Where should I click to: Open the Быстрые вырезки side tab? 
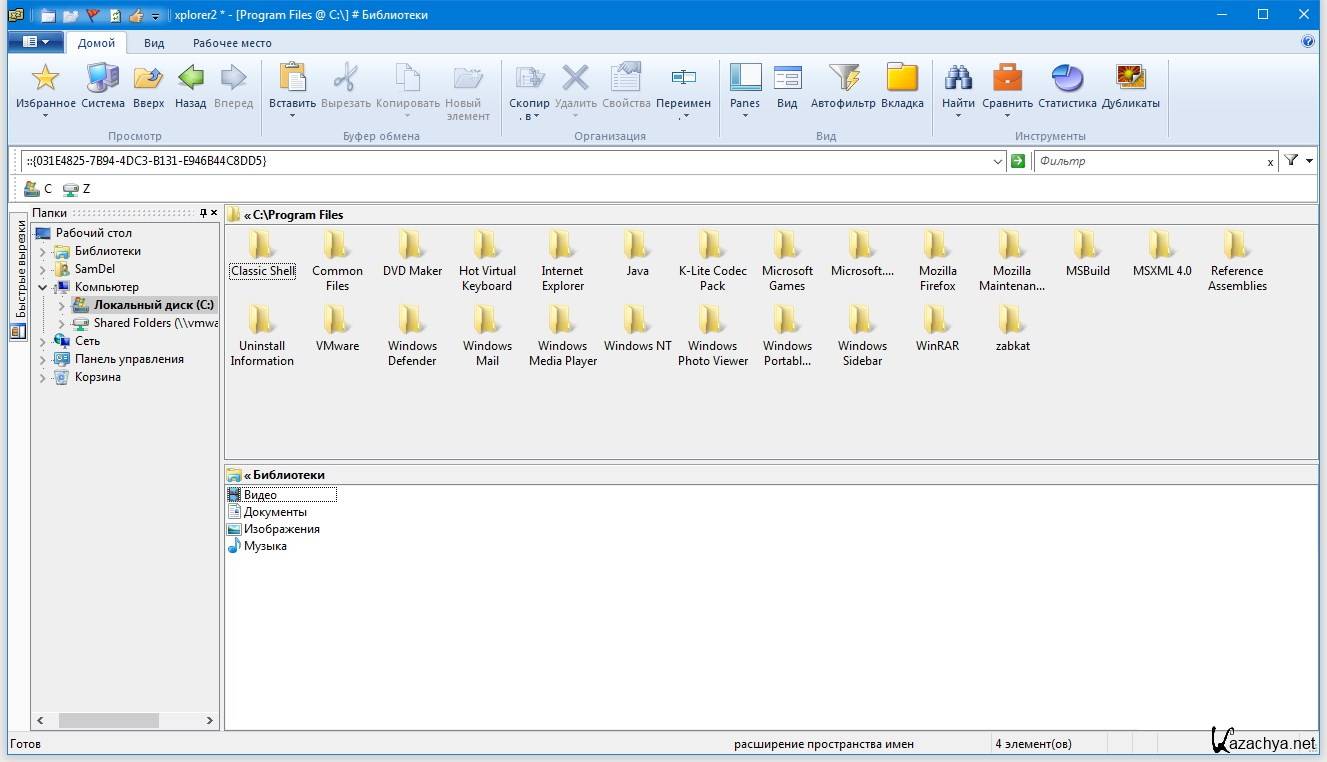(x=19, y=270)
